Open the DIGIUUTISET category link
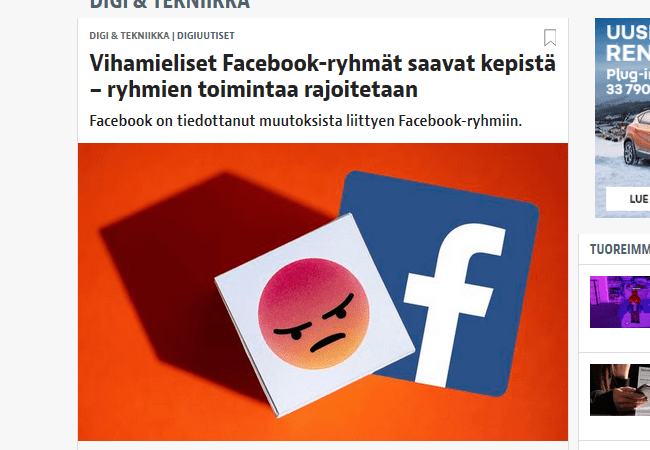The width and height of the screenshot is (650, 450). click(206, 36)
